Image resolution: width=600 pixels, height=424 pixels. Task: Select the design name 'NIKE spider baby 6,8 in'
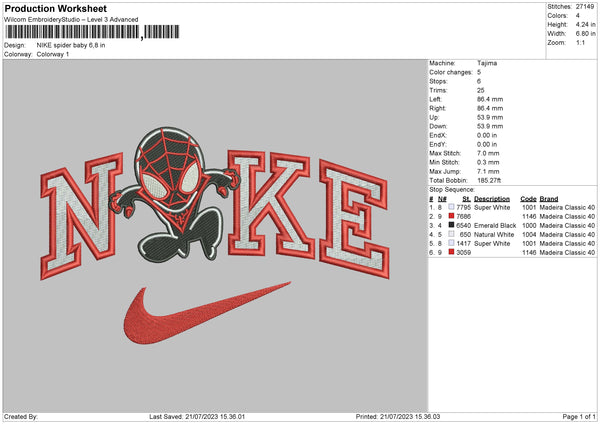pos(71,45)
